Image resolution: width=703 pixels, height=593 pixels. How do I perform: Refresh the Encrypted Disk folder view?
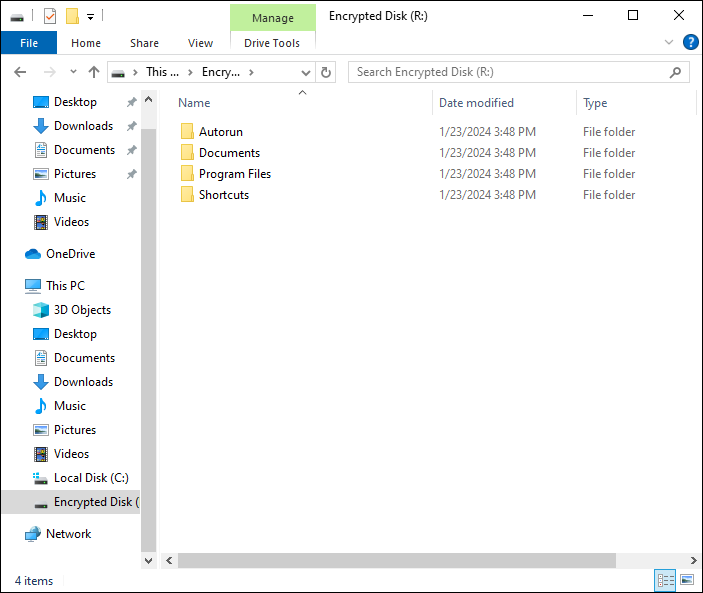326,72
